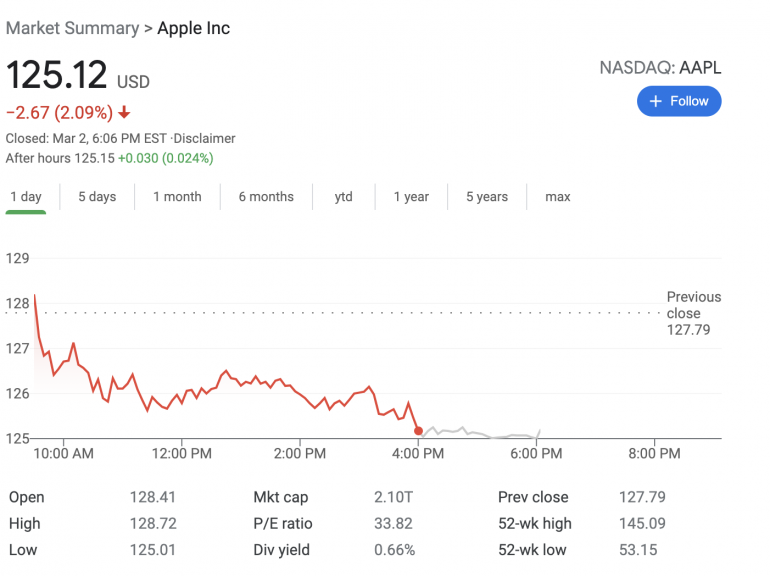Click the gray after-hours chart line
The width and height of the screenshot is (770, 576).
480,434
